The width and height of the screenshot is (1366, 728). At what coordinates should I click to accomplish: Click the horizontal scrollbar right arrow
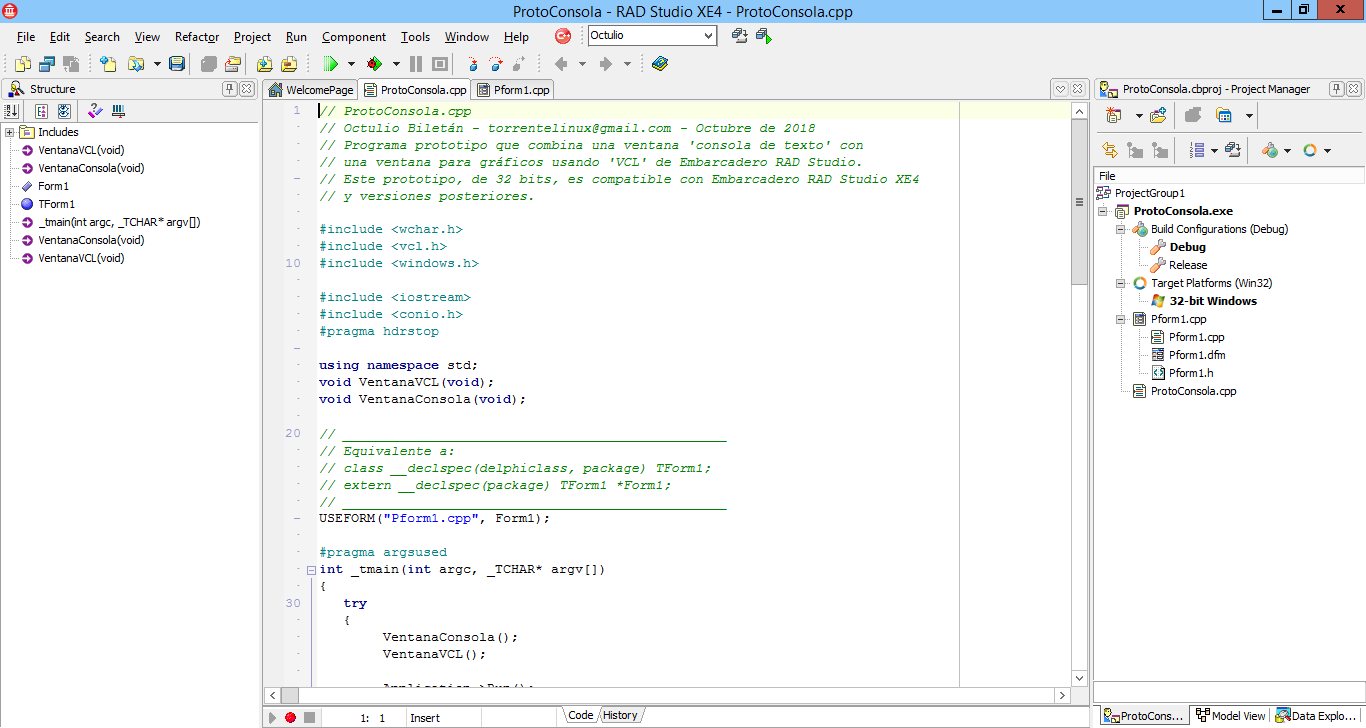1062,695
